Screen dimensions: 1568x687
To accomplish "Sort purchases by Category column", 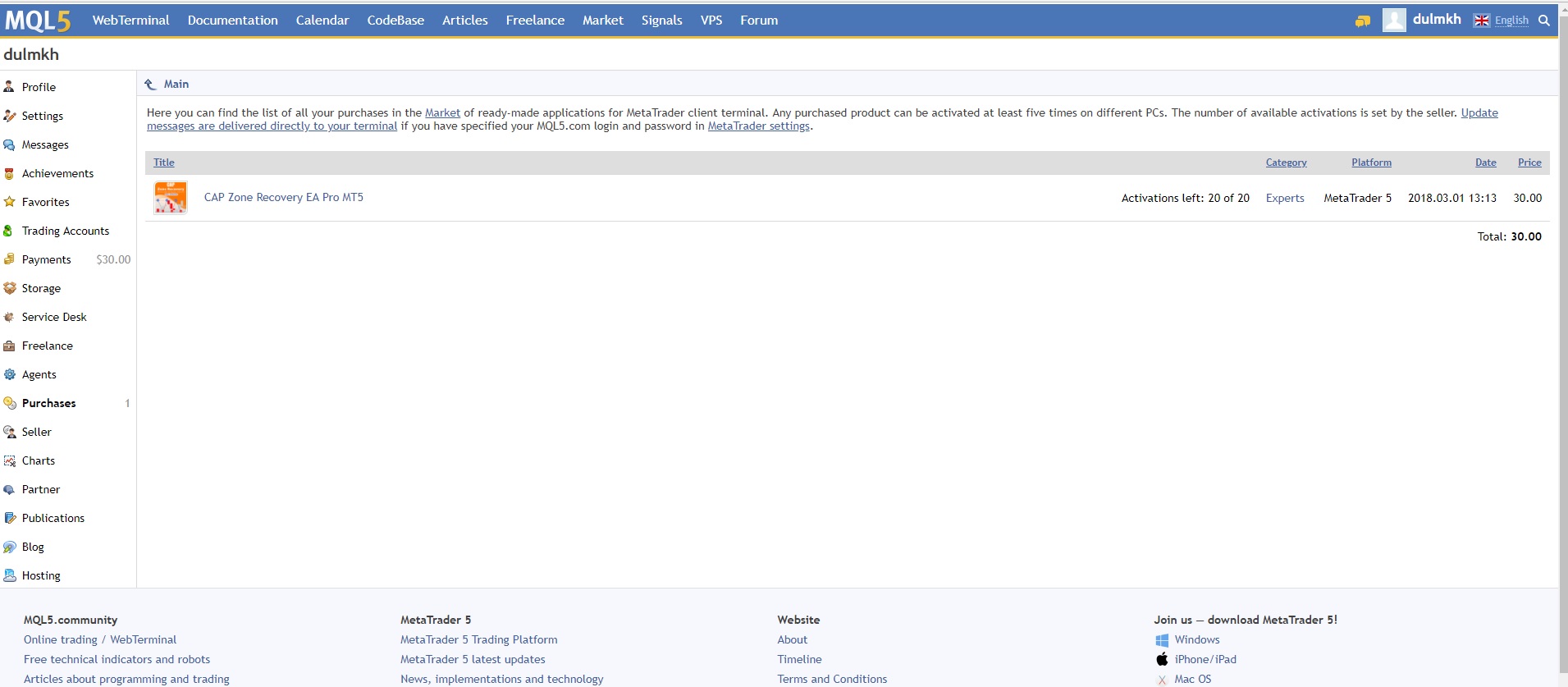I will pyautogui.click(x=1286, y=163).
